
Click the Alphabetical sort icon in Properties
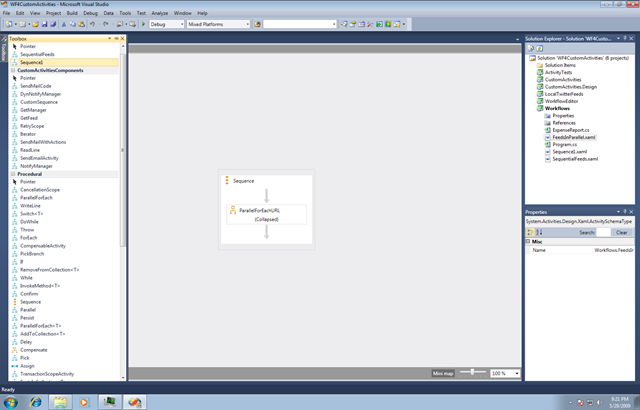click(539, 232)
